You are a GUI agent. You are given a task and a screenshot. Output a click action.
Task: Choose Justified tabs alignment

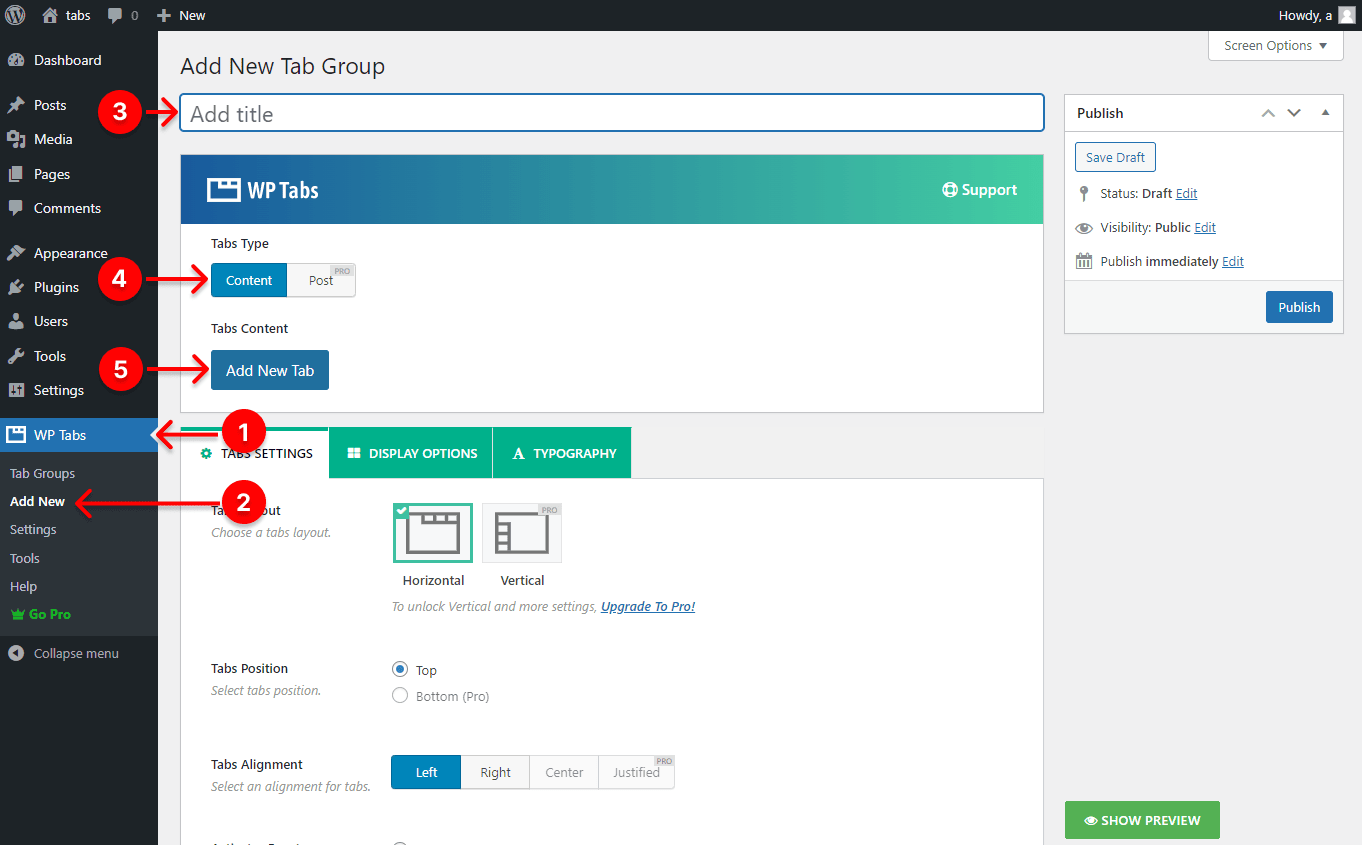click(x=637, y=772)
